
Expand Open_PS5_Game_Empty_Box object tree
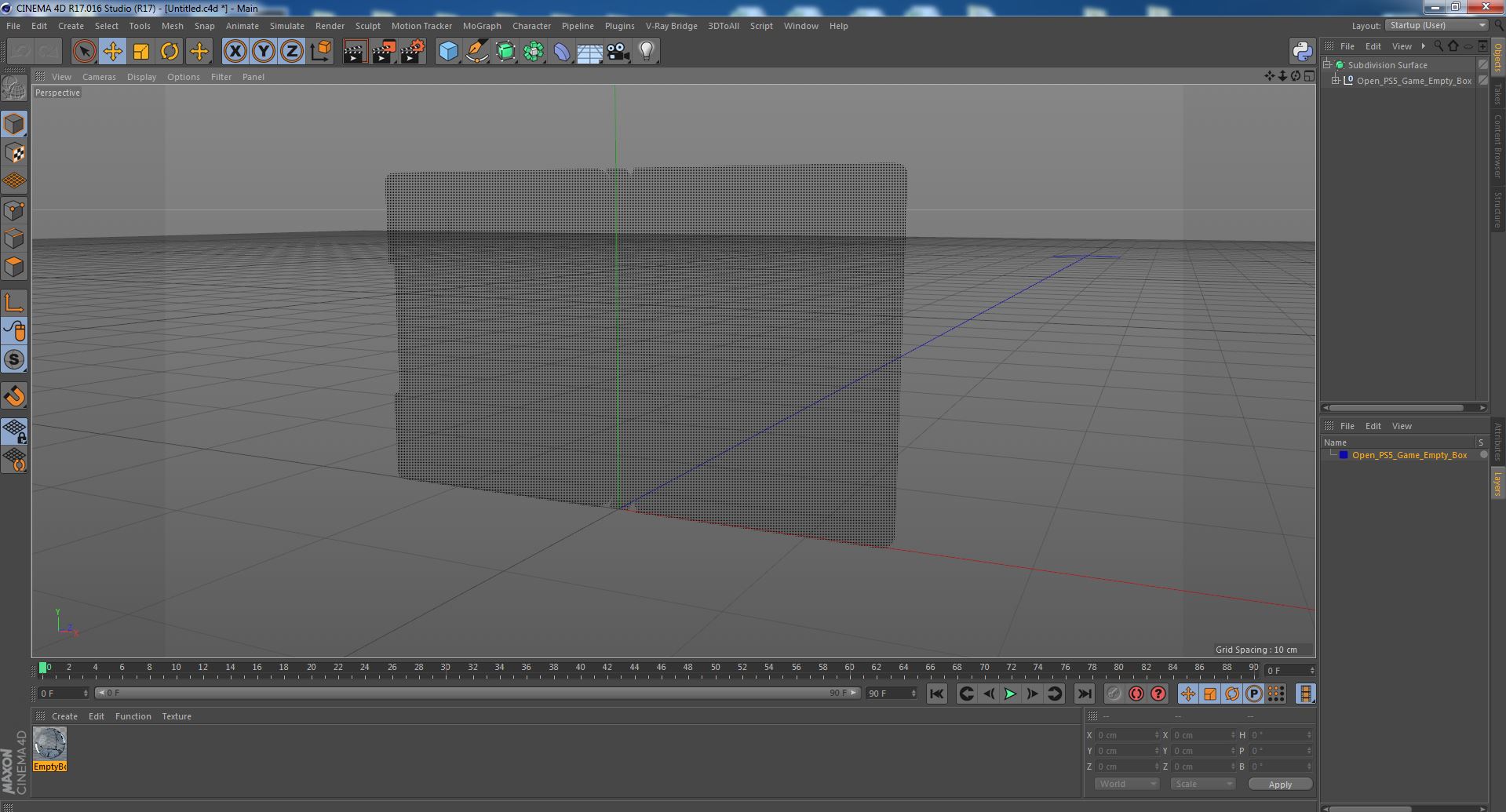pos(1336,81)
